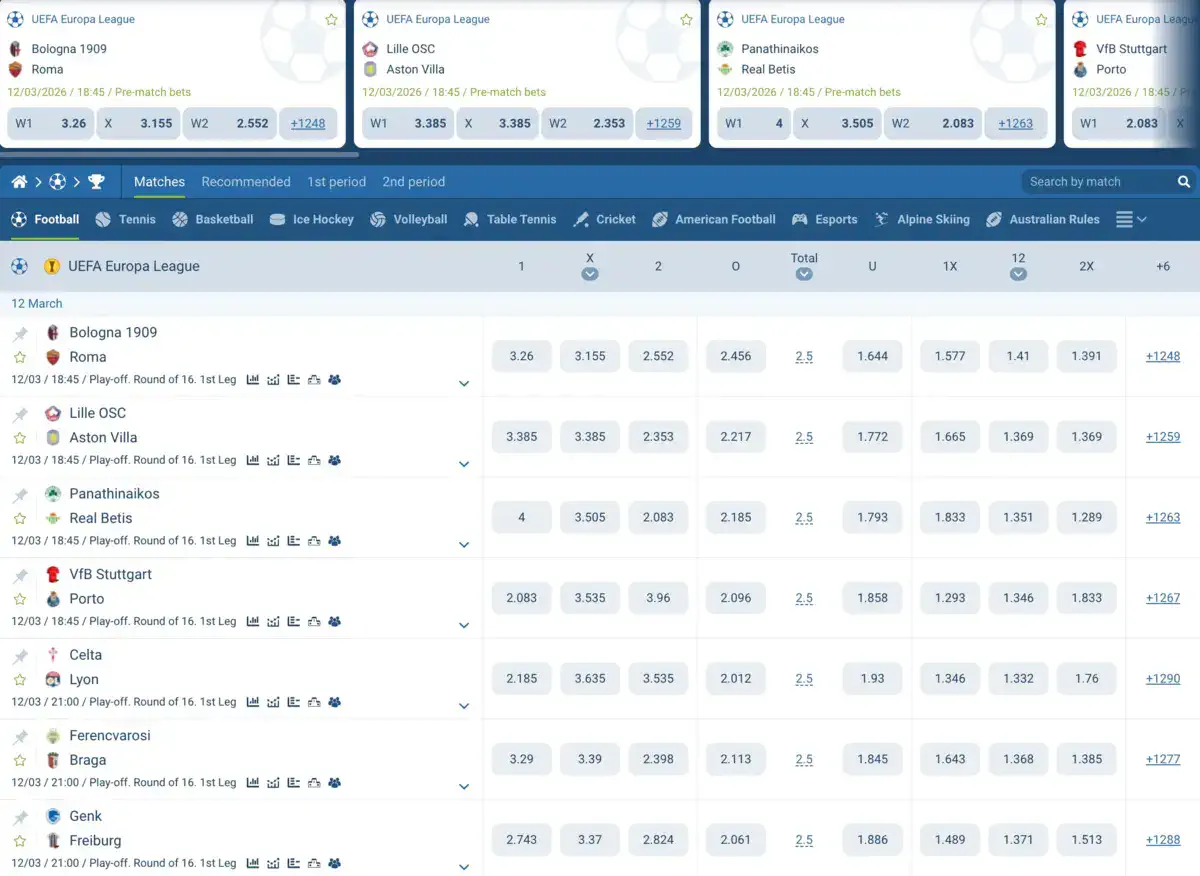1200x876 pixels.
Task: Open bar chart statistics in Ferencvarosi row
Action: click(253, 783)
